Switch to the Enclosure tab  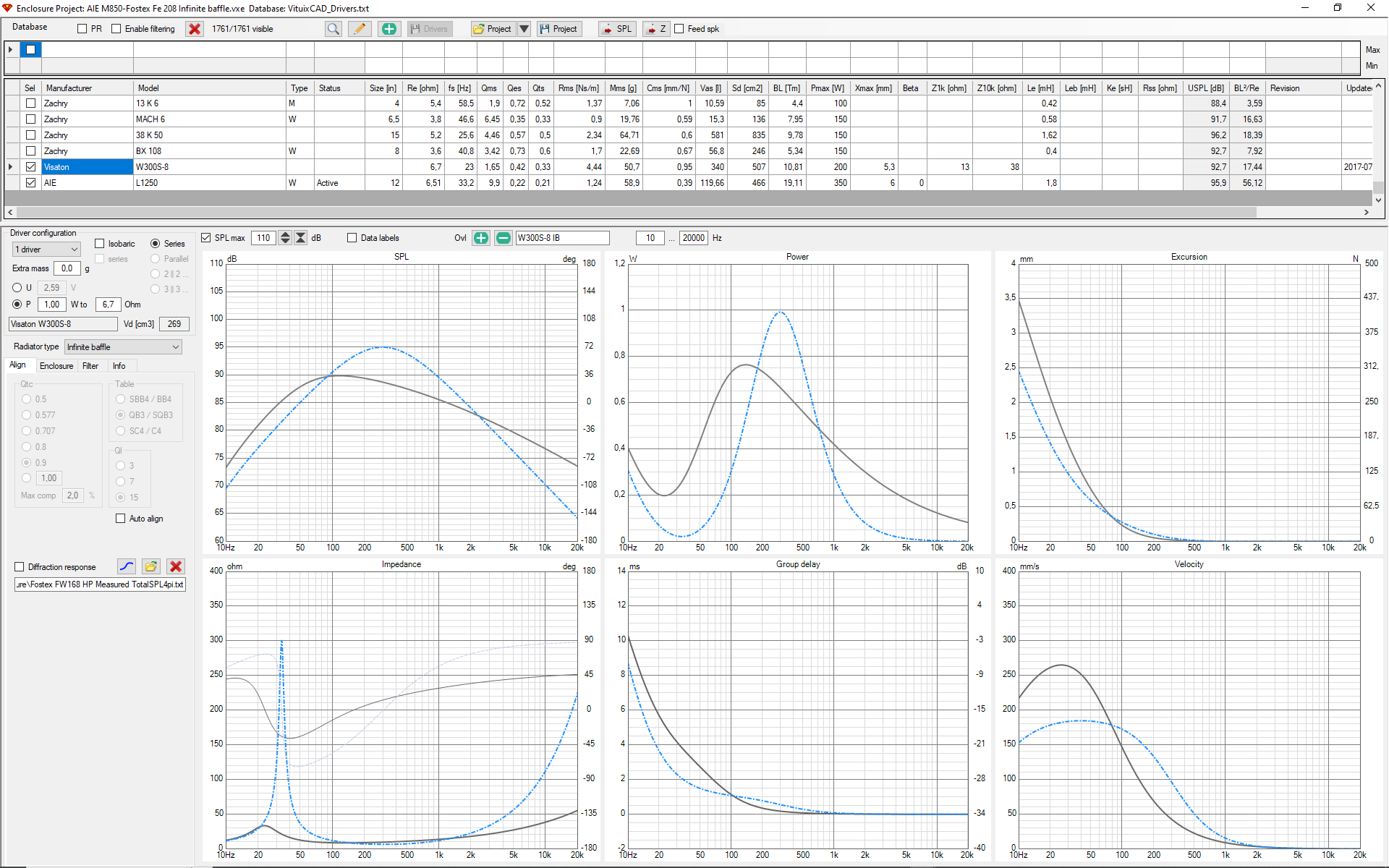[56, 366]
